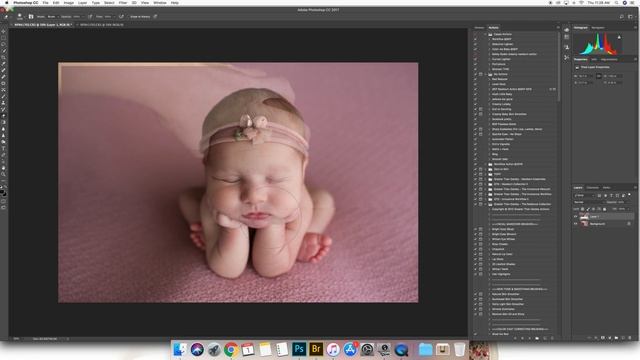The image size is (640, 360).
Task: Click the Layer 1 thumbnail in Layers panel
Action: click(x=584, y=217)
